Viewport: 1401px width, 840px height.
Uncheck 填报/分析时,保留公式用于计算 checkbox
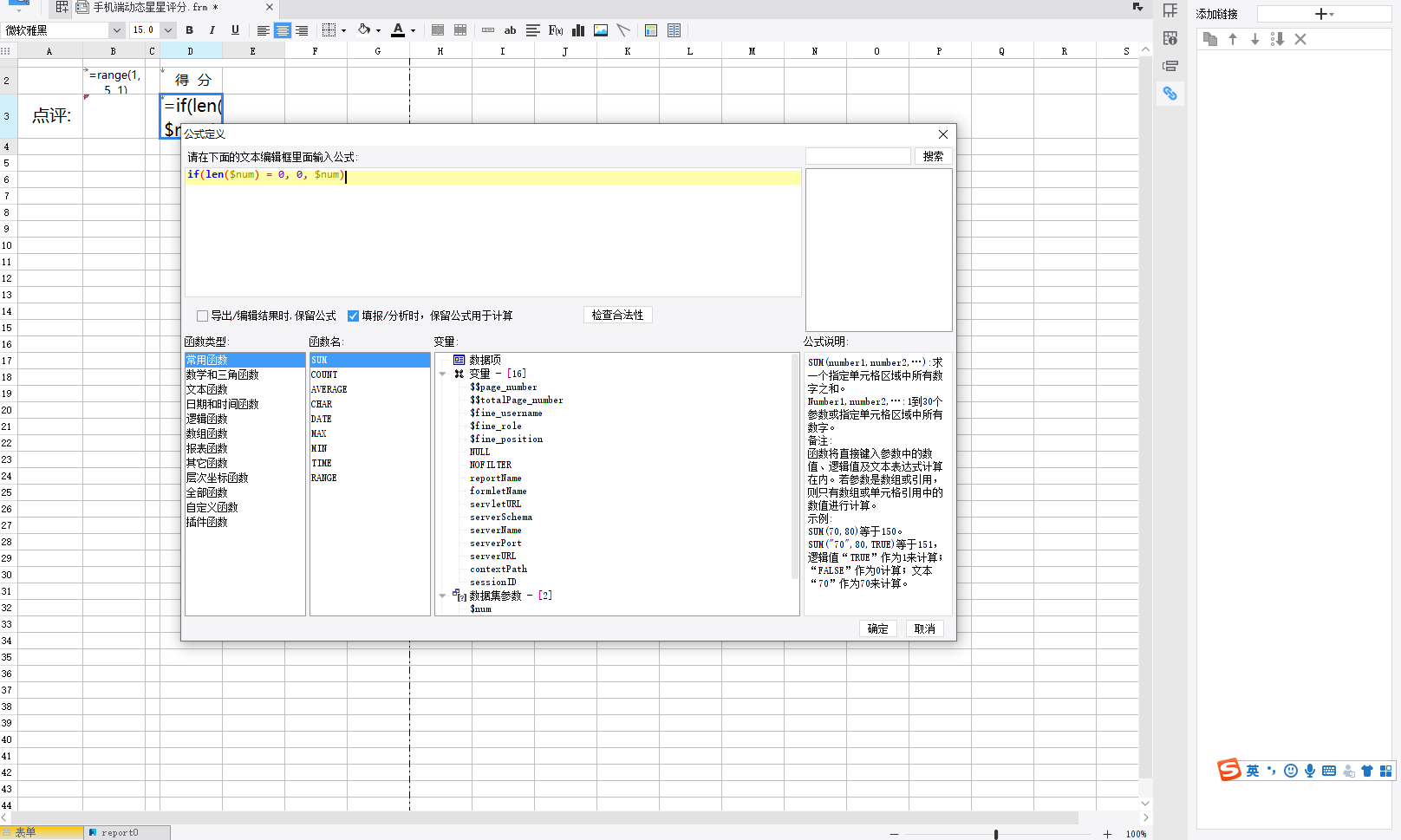353,316
